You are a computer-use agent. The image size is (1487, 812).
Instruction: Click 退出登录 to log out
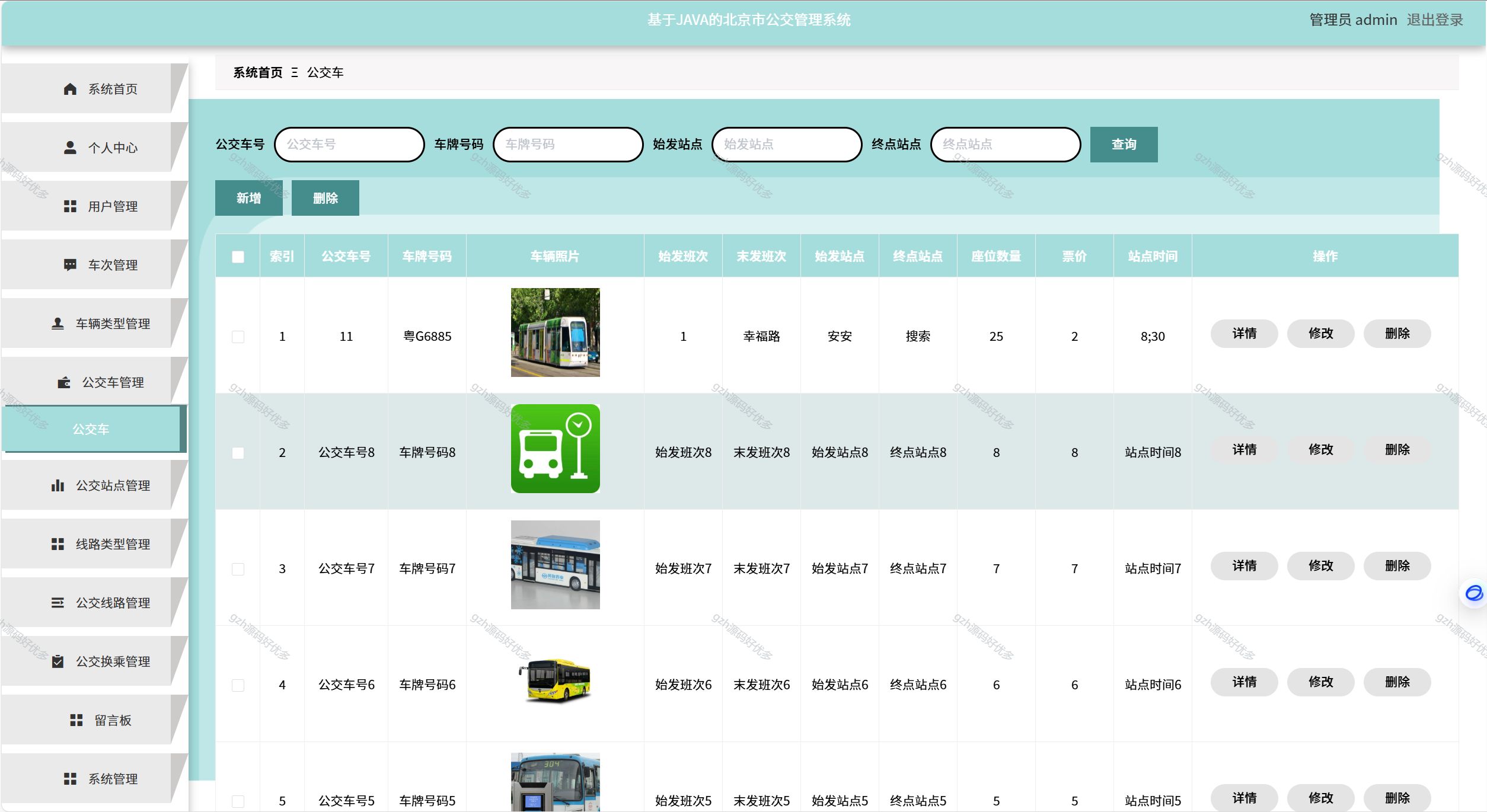pyautogui.click(x=1435, y=20)
